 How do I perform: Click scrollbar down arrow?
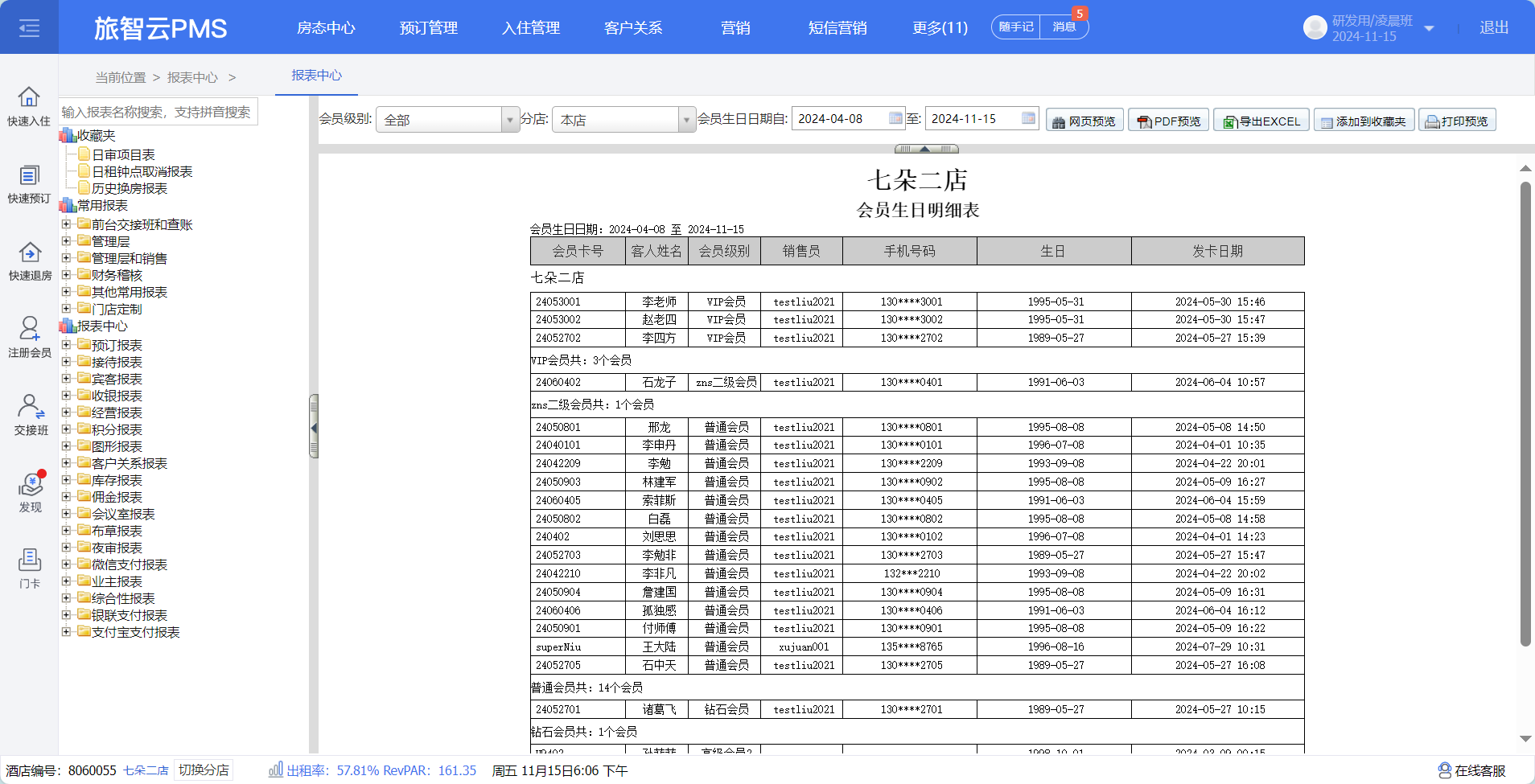click(1525, 739)
